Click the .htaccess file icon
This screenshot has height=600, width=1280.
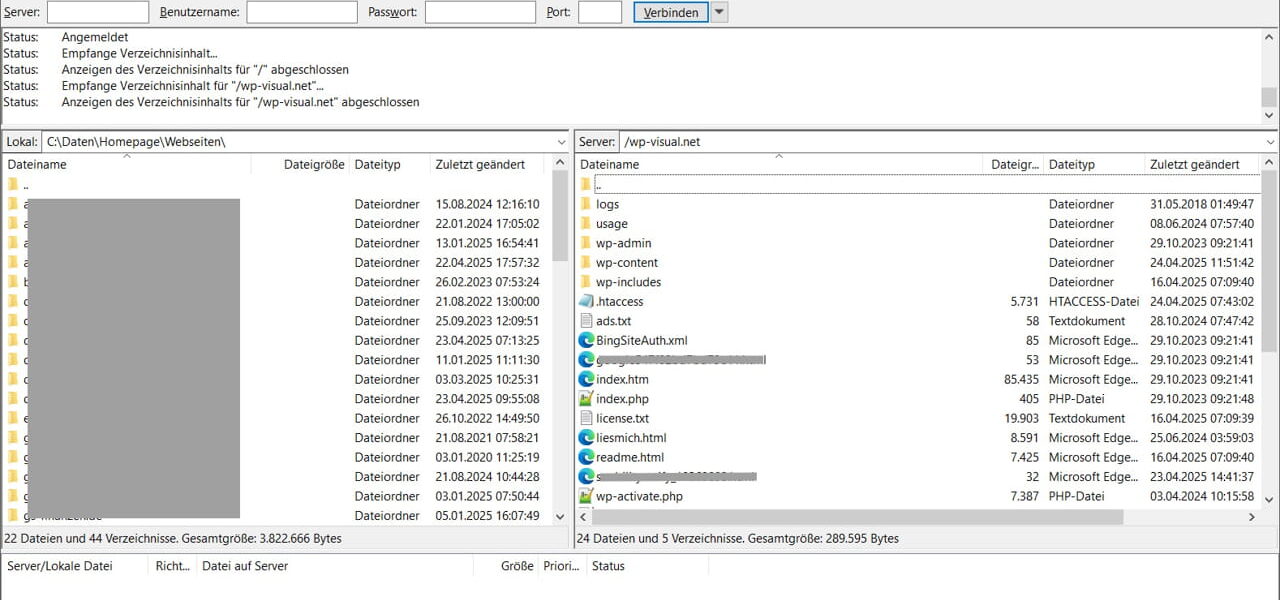[x=586, y=301]
